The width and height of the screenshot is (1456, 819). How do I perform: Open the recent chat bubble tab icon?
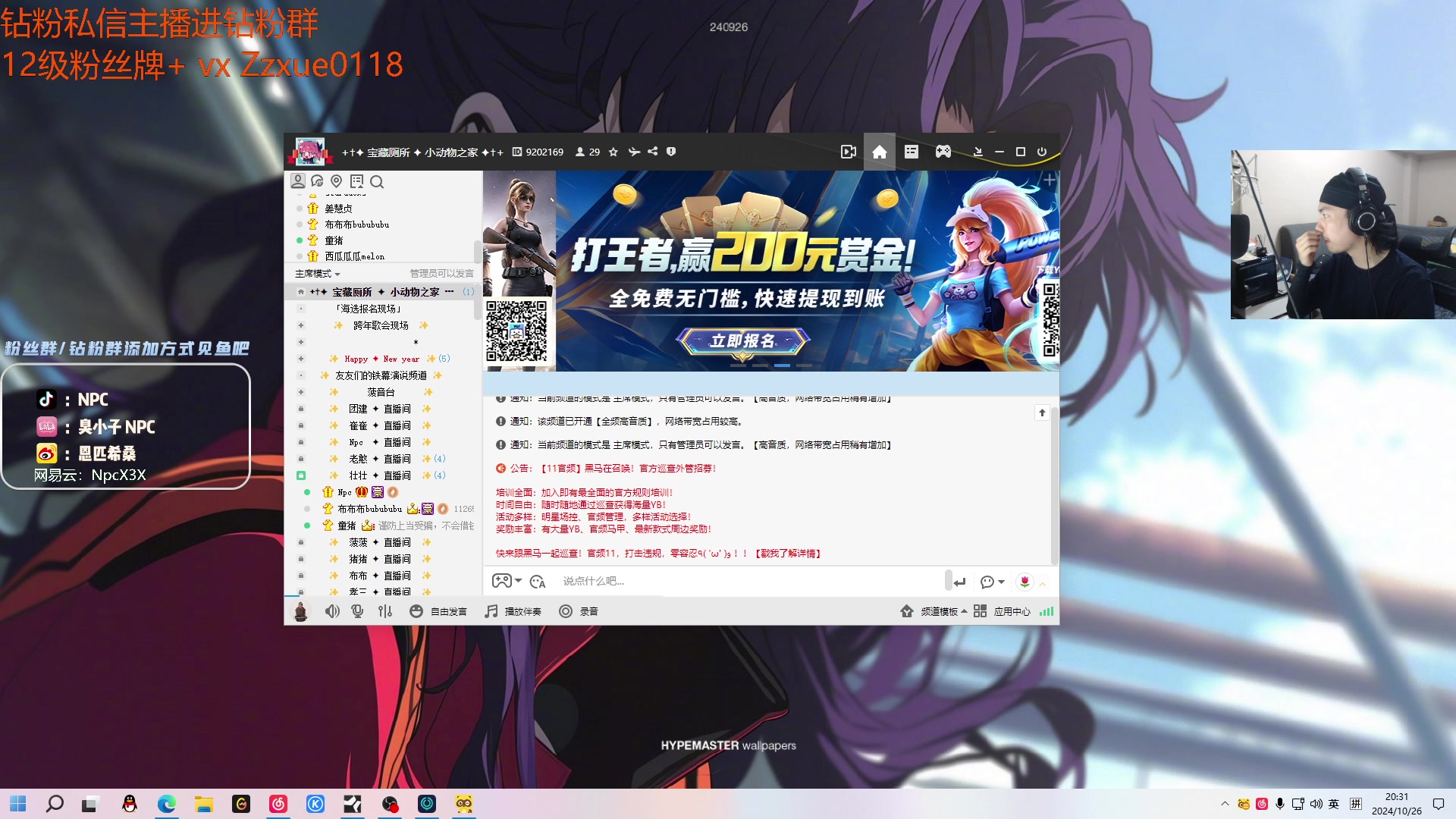[x=318, y=181]
